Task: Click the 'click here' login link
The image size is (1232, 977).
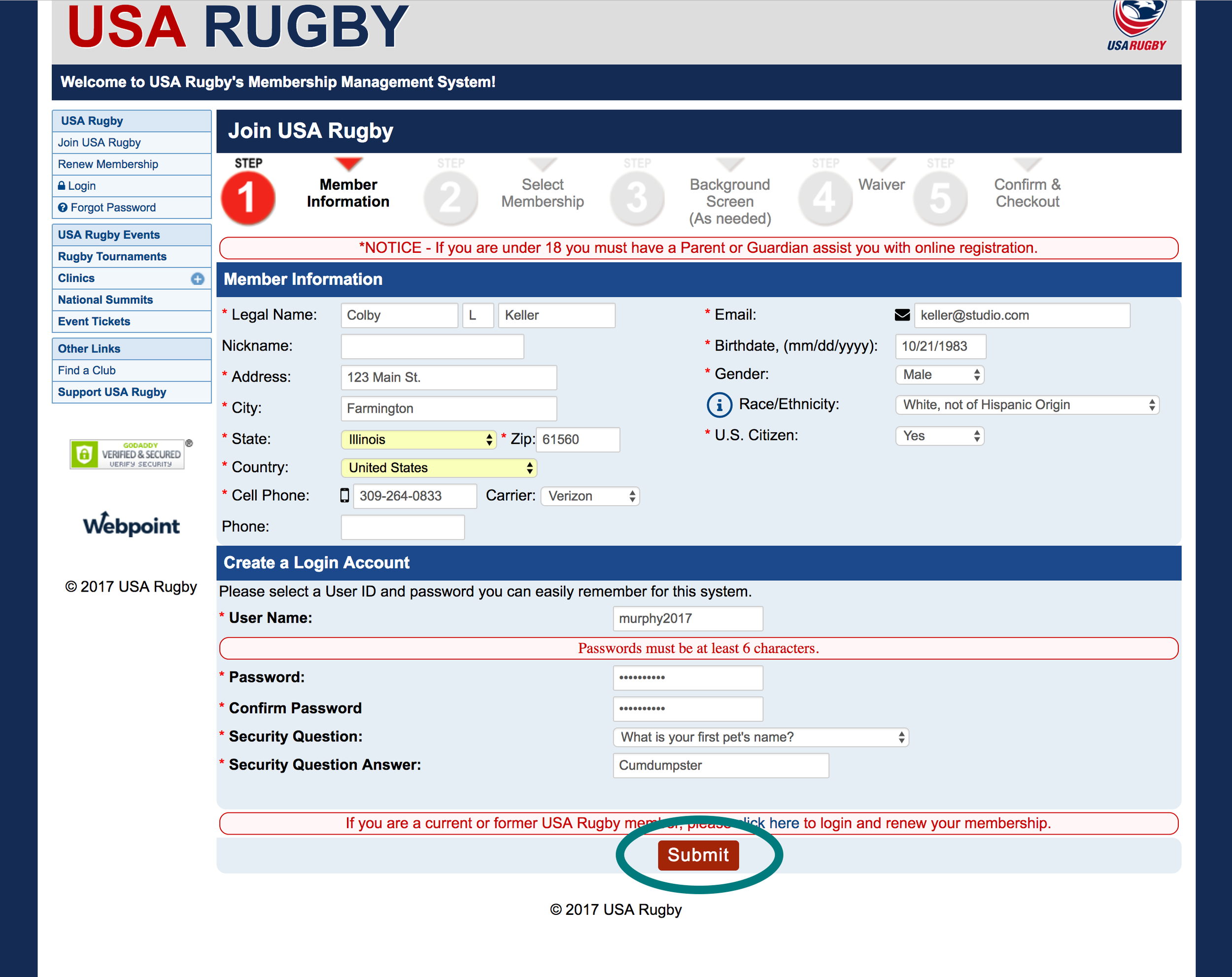Action: [768, 823]
